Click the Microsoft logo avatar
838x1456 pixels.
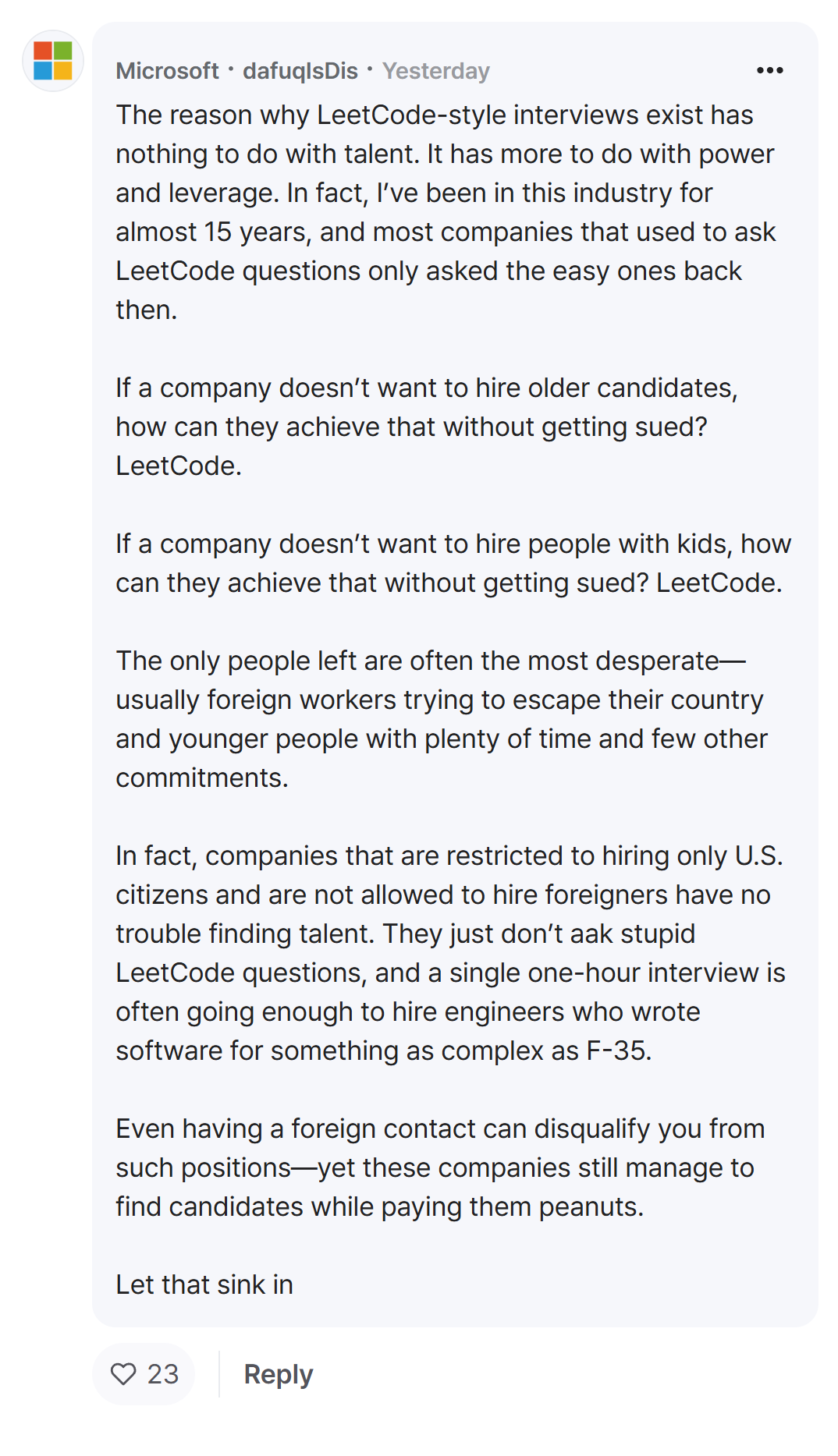pos(53,61)
